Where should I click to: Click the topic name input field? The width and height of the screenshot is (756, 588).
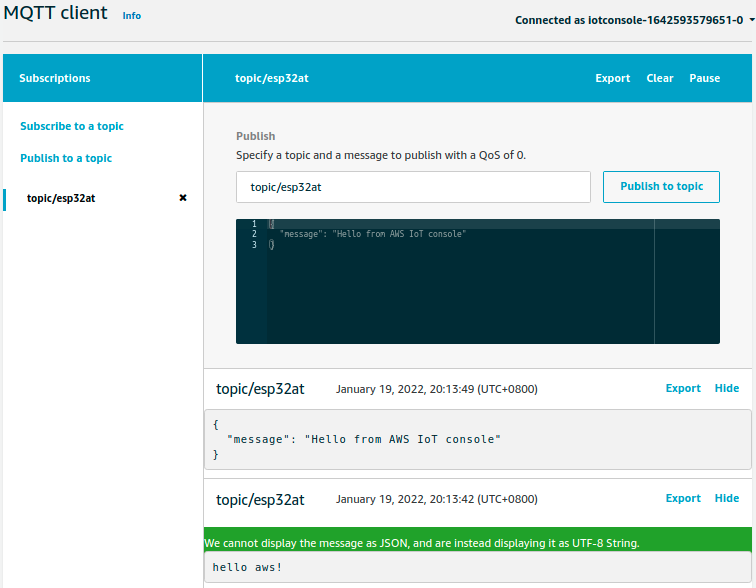(x=413, y=187)
